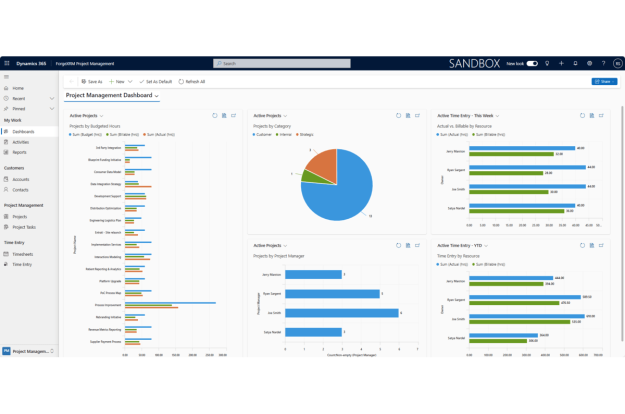Refresh the Projects by Category chart
Image resolution: width=625 pixels, height=414 pixels.
point(399,116)
